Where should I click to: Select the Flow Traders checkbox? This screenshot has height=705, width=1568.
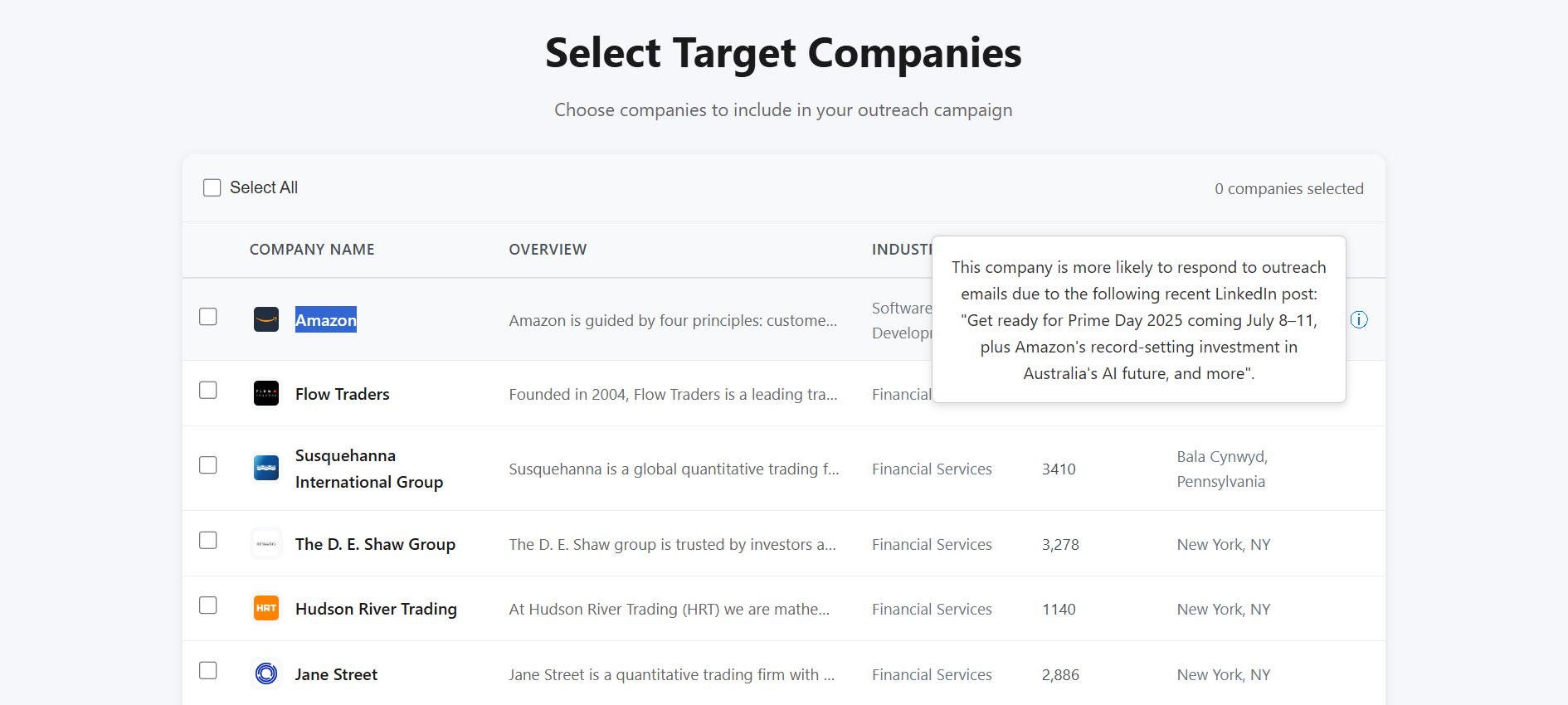pos(208,390)
